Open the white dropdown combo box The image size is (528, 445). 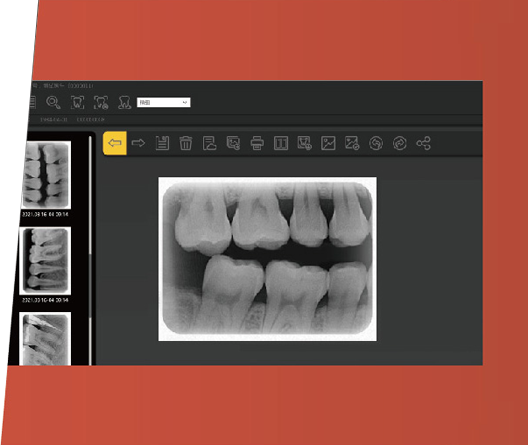[164, 102]
